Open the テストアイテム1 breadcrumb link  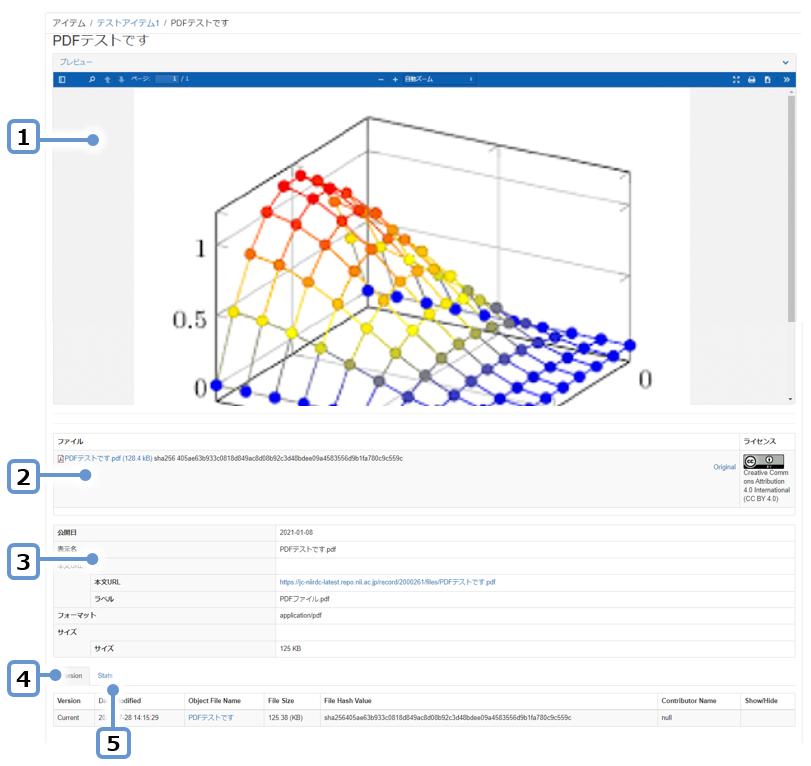coord(128,22)
